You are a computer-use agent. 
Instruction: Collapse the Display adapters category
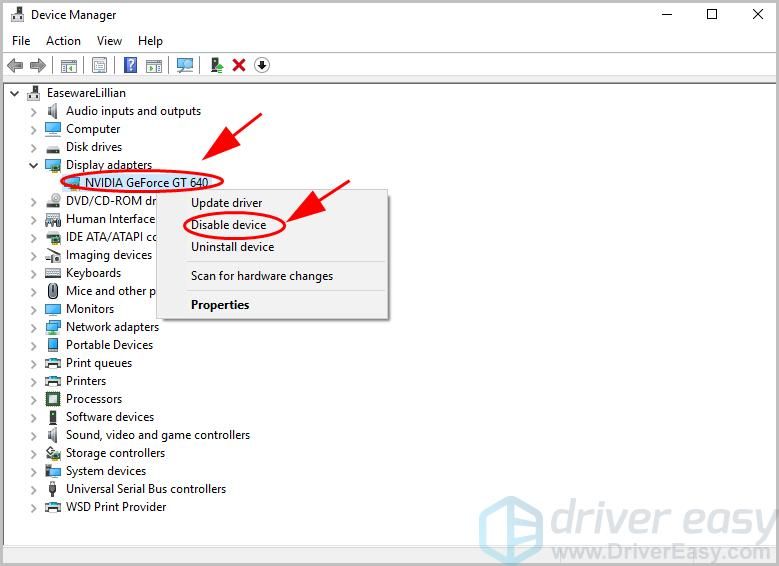[33, 165]
